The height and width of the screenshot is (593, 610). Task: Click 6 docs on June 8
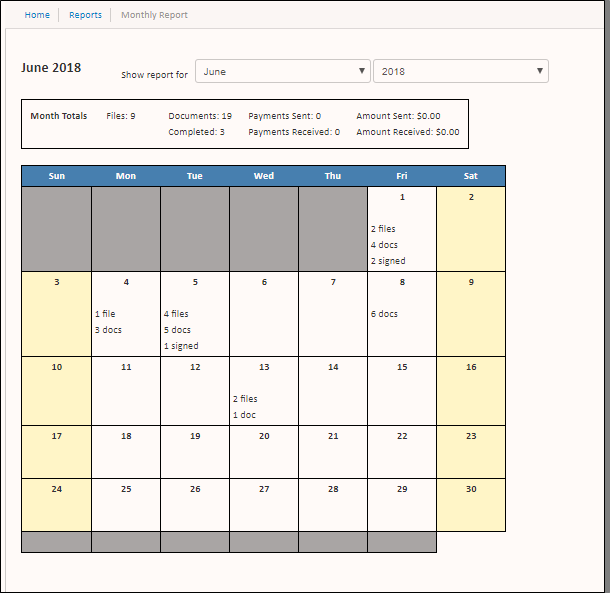tap(384, 314)
